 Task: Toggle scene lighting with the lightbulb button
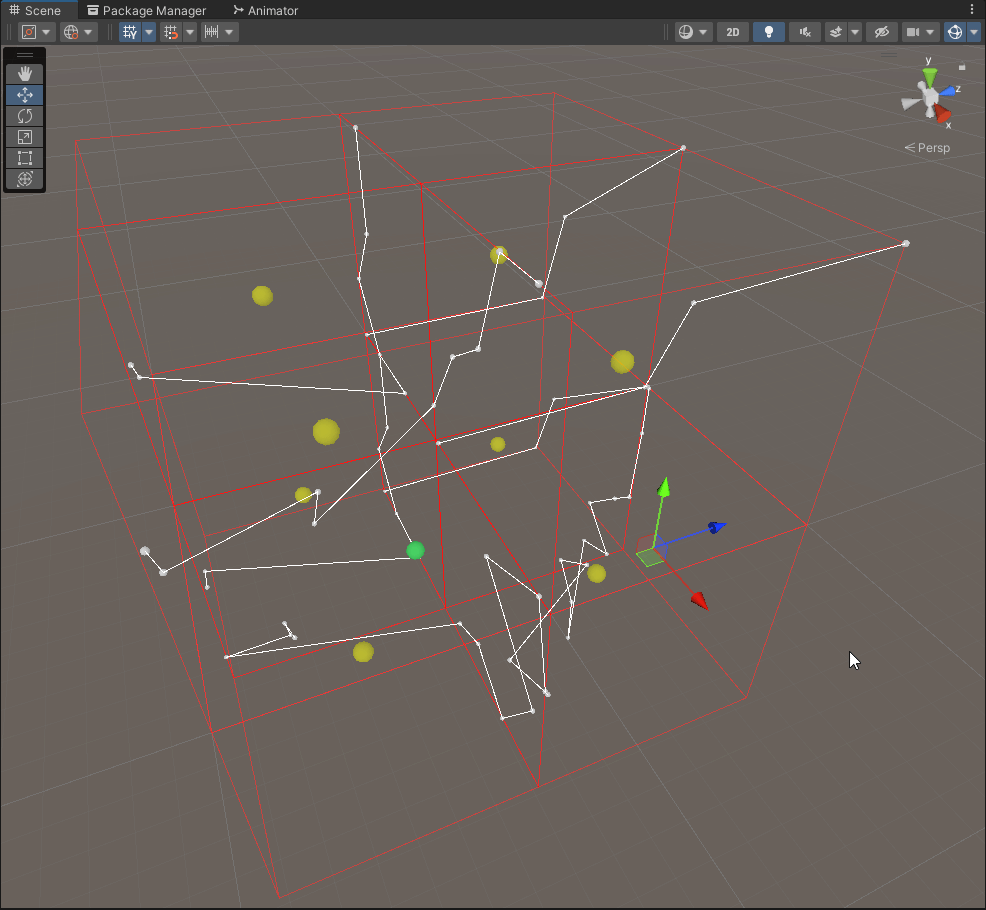point(768,32)
